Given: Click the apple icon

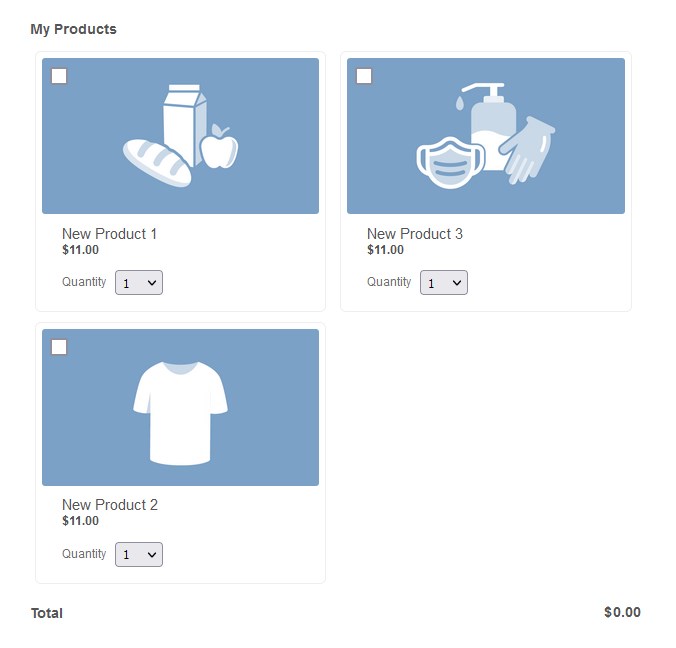Looking at the screenshot, I should click(x=219, y=148).
